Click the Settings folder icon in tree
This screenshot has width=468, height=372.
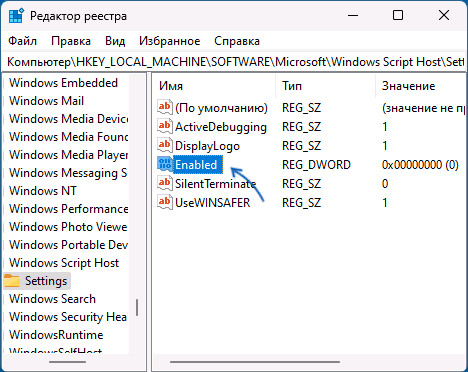coord(12,281)
